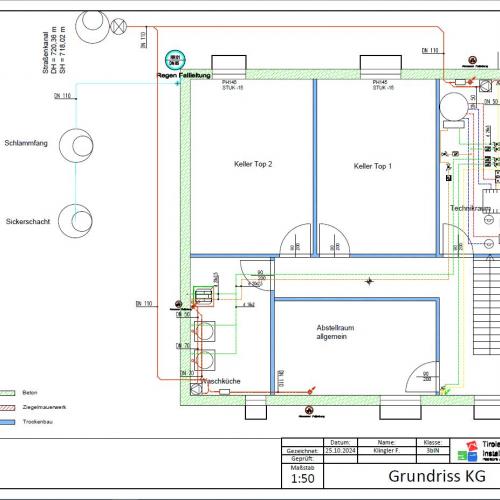
Task: Click the 'Beton' legend text
Action: click(30, 393)
